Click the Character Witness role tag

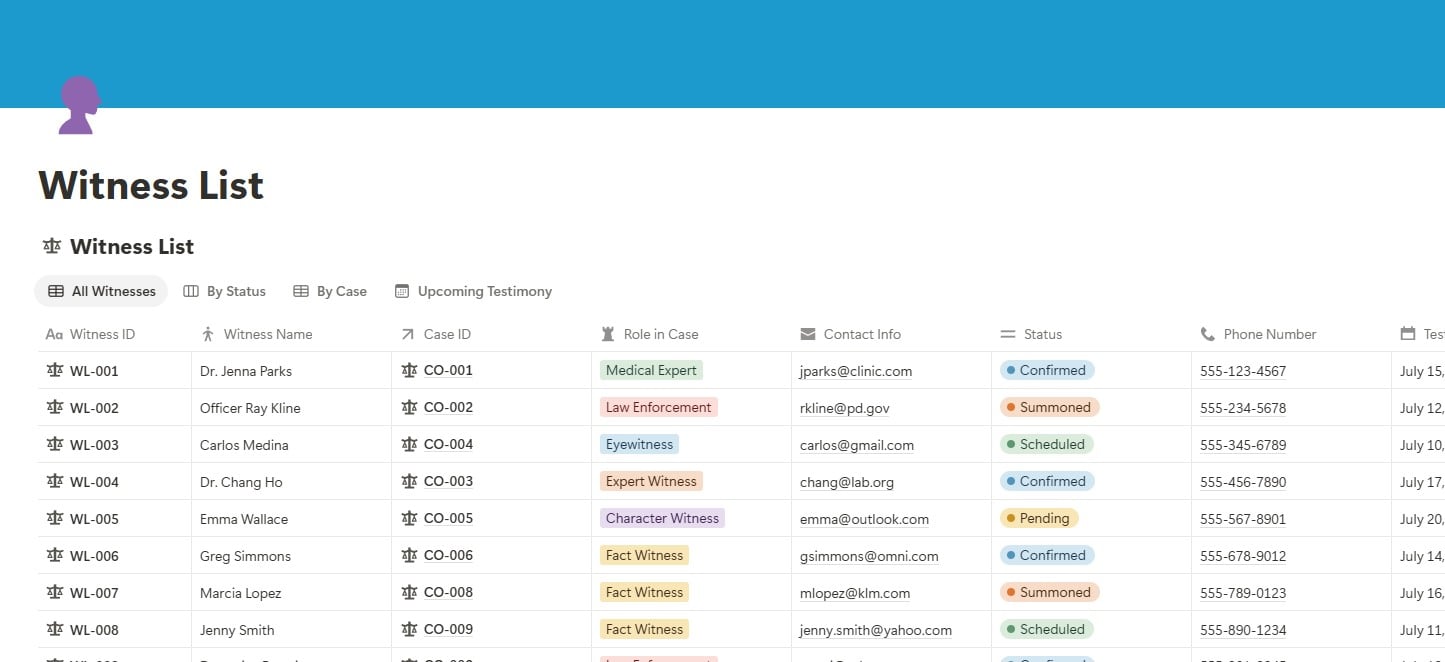click(x=662, y=518)
